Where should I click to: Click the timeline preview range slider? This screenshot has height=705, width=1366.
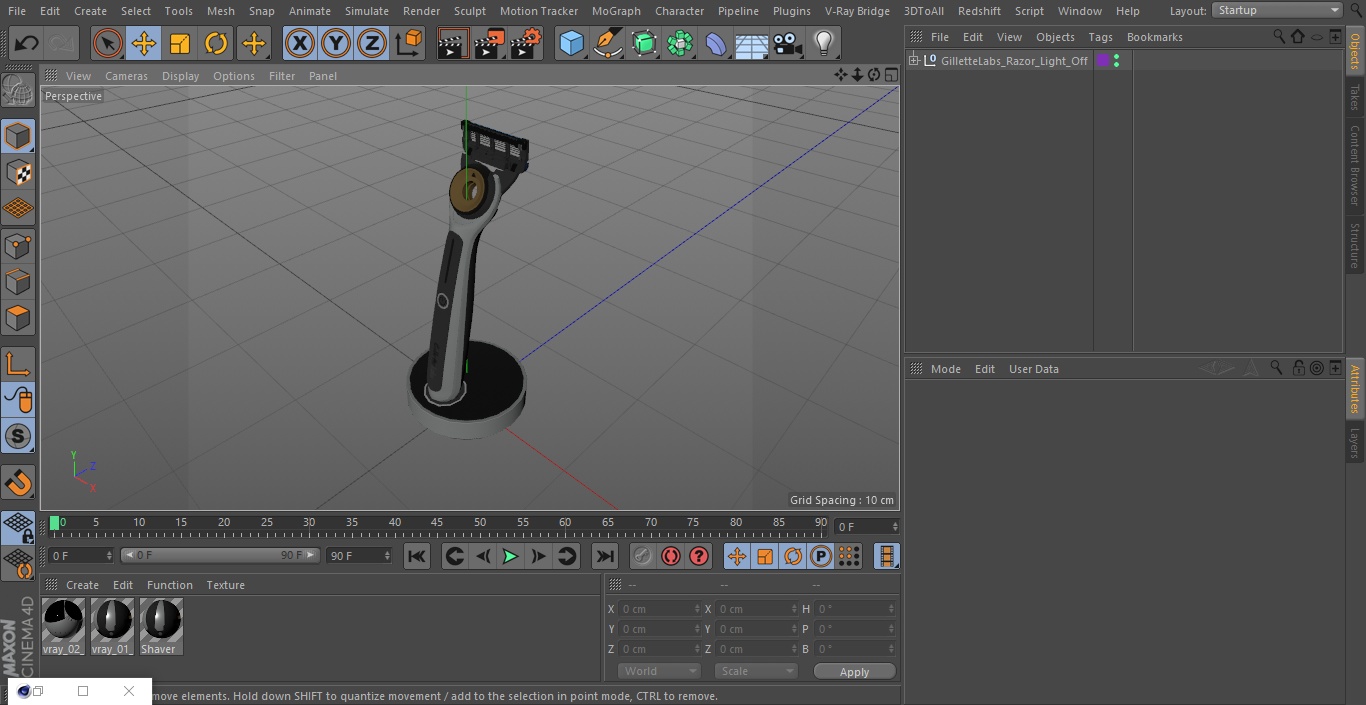(220, 555)
